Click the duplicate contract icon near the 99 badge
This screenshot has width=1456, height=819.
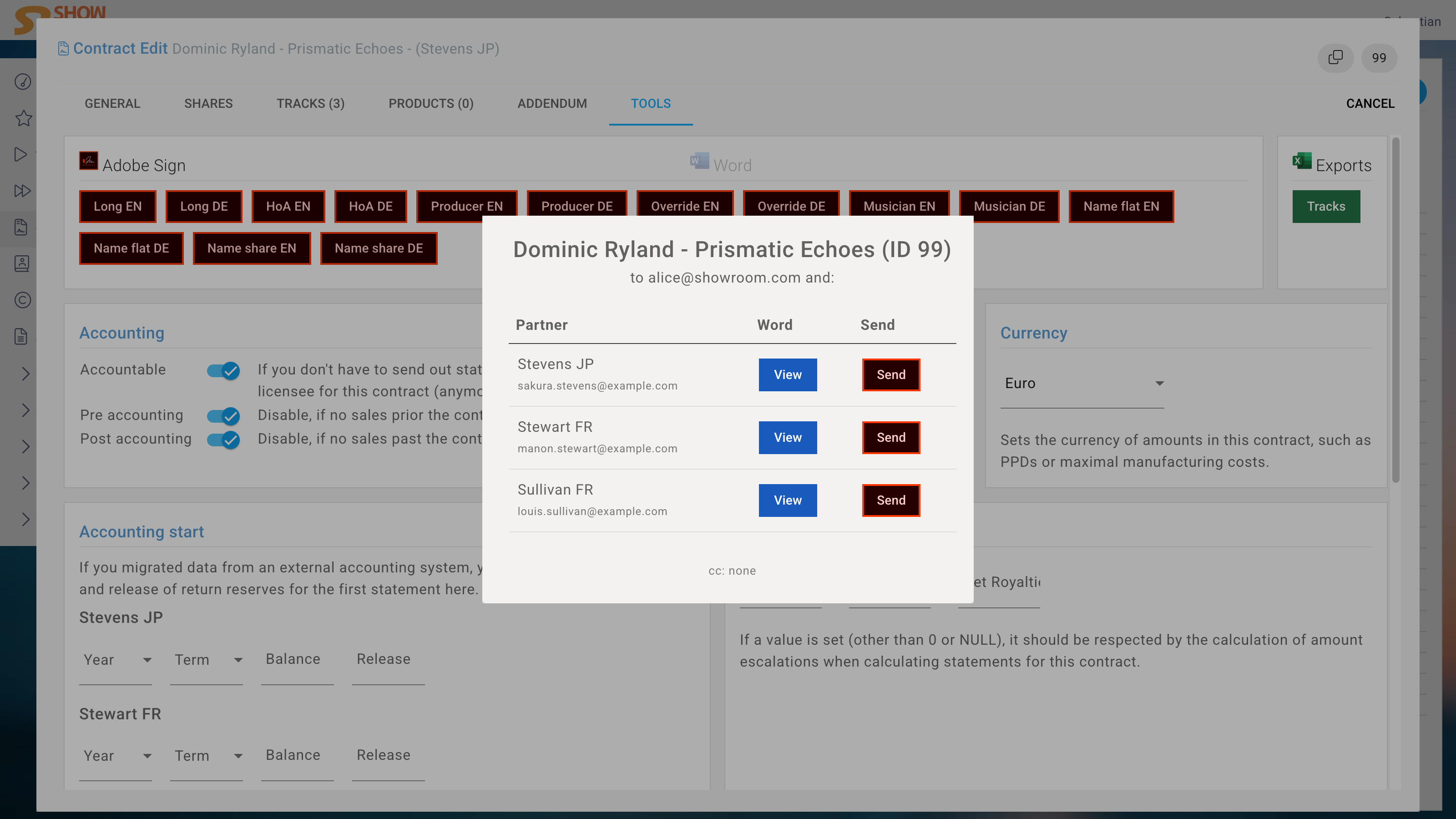(x=1335, y=58)
